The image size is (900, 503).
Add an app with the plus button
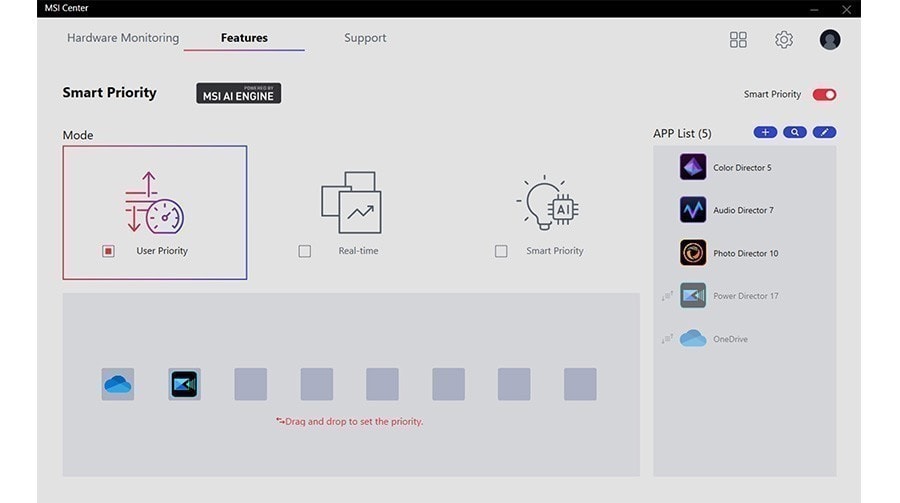click(765, 132)
